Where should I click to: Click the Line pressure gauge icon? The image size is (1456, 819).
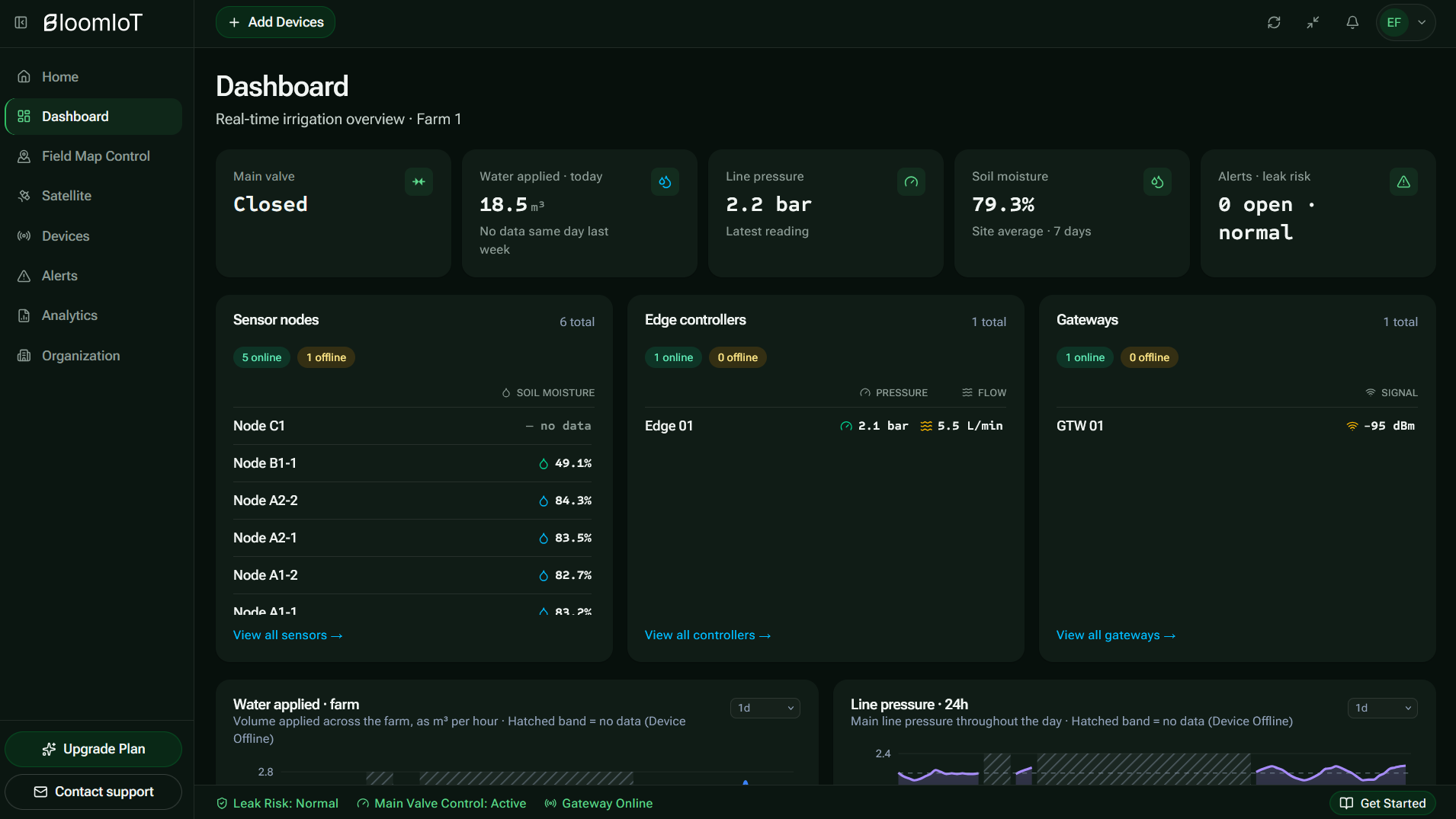pos(911,182)
